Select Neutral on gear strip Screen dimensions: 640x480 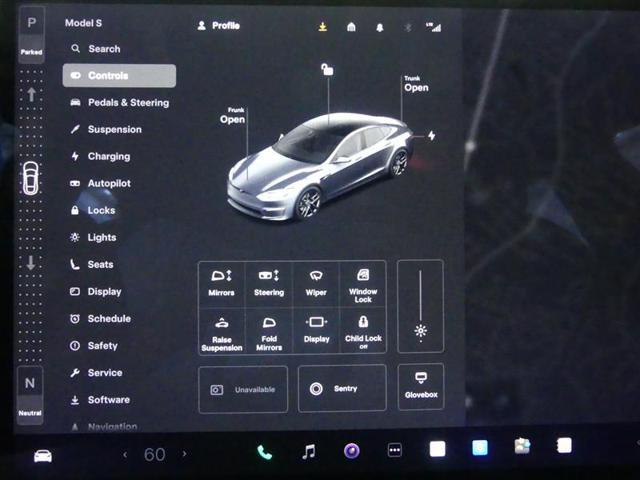(x=30, y=395)
